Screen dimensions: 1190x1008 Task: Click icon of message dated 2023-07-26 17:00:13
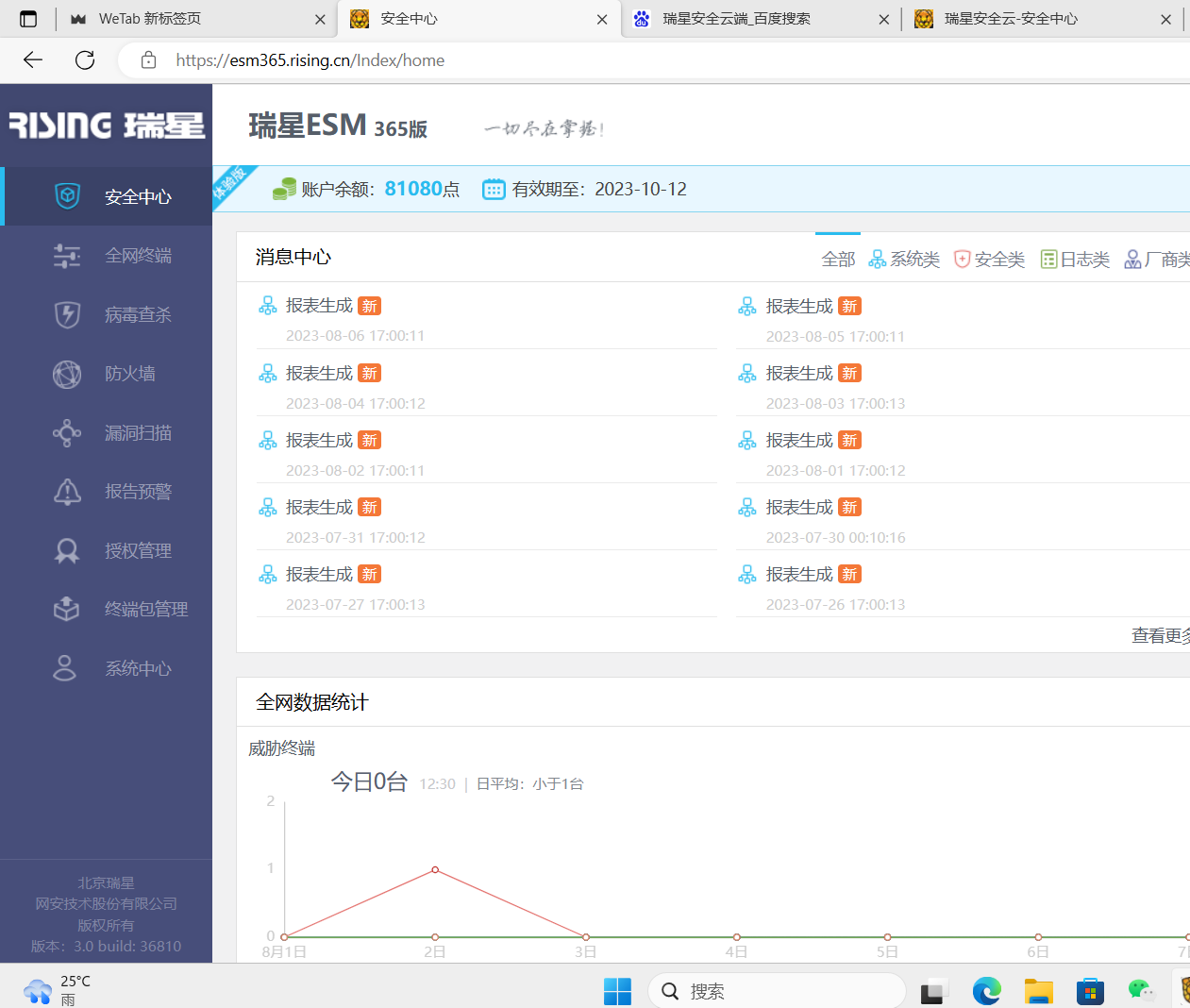(x=747, y=575)
